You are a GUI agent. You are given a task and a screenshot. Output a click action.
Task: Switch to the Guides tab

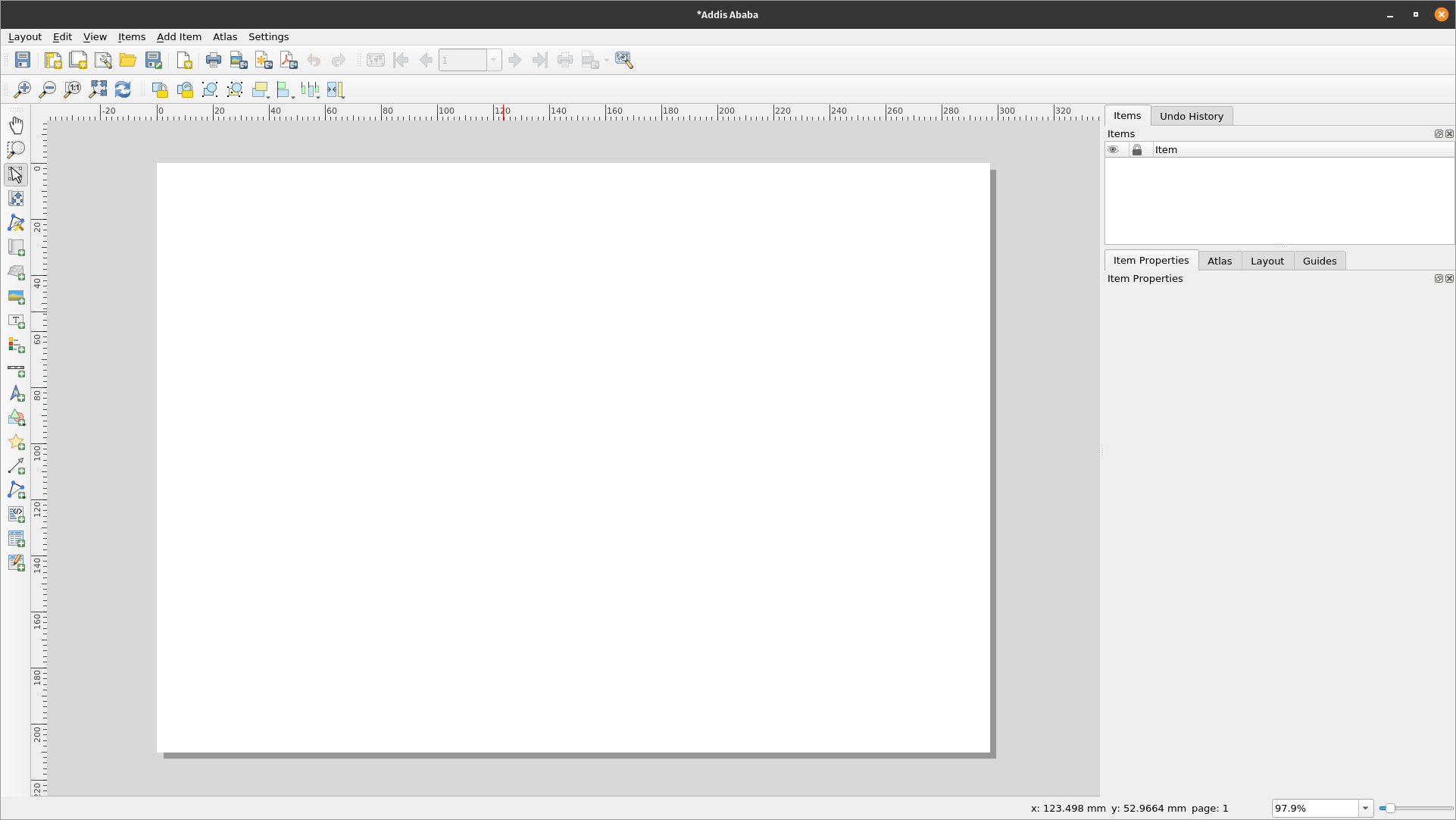point(1320,261)
